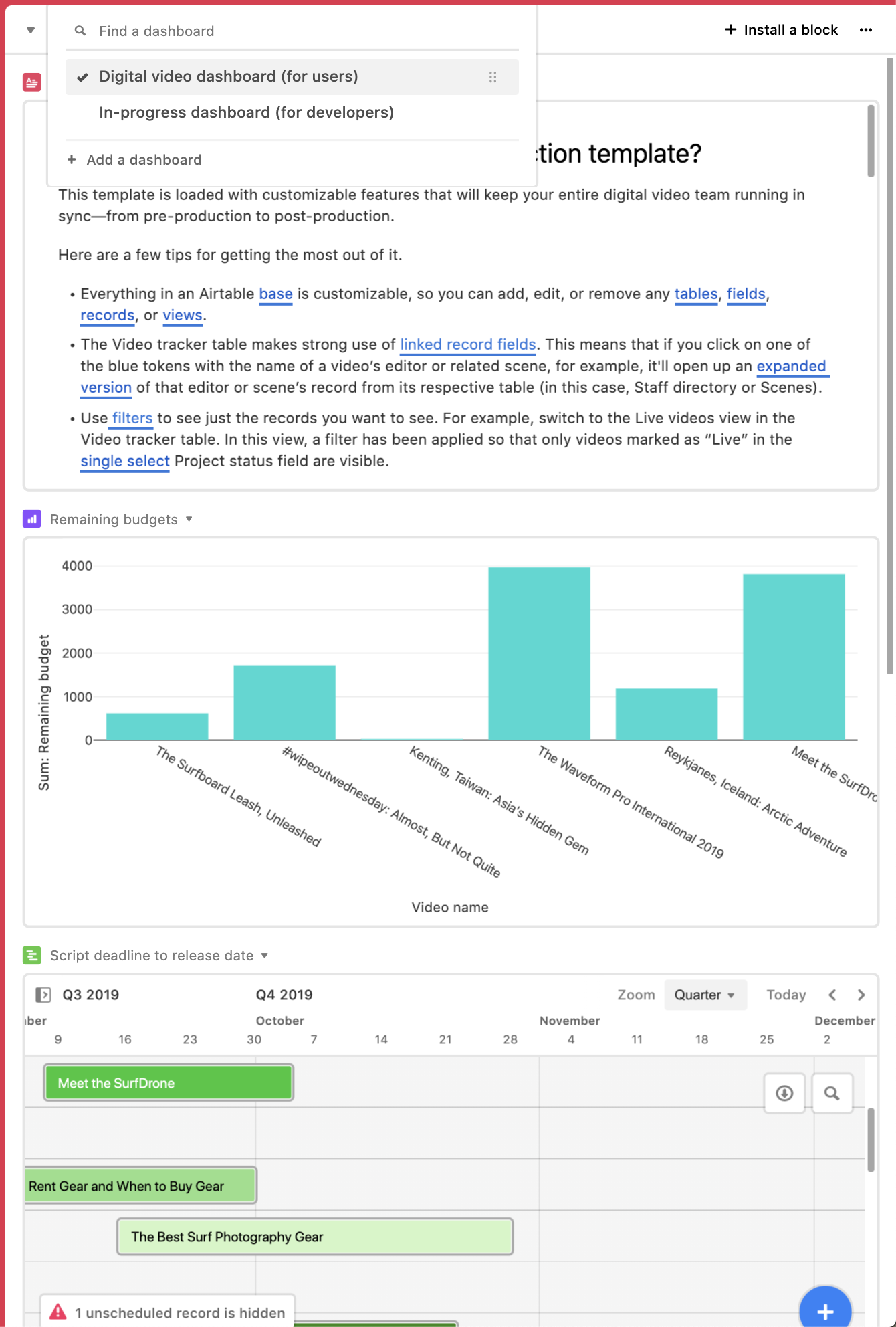Switch to In-progress dashboard (for developers)
Screen dimensions: 896x1327
pyautogui.click(x=292, y=112)
